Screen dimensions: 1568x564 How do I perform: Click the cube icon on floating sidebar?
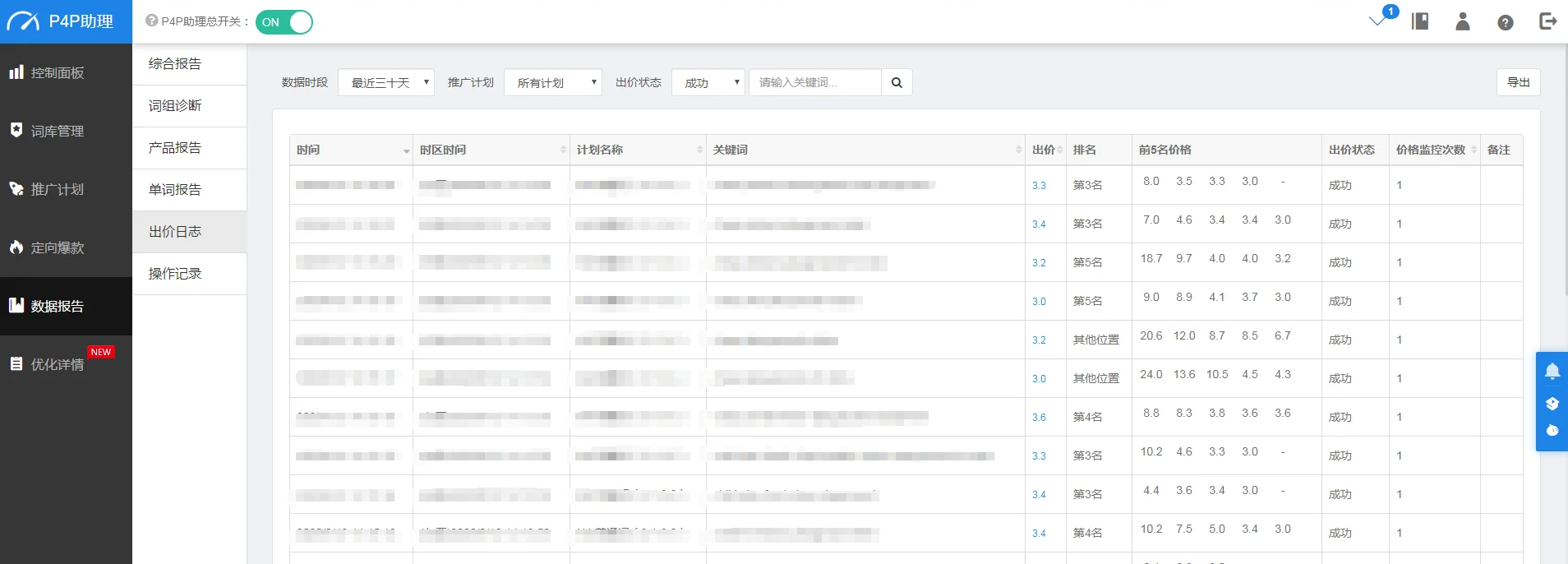coord(1552,403)
